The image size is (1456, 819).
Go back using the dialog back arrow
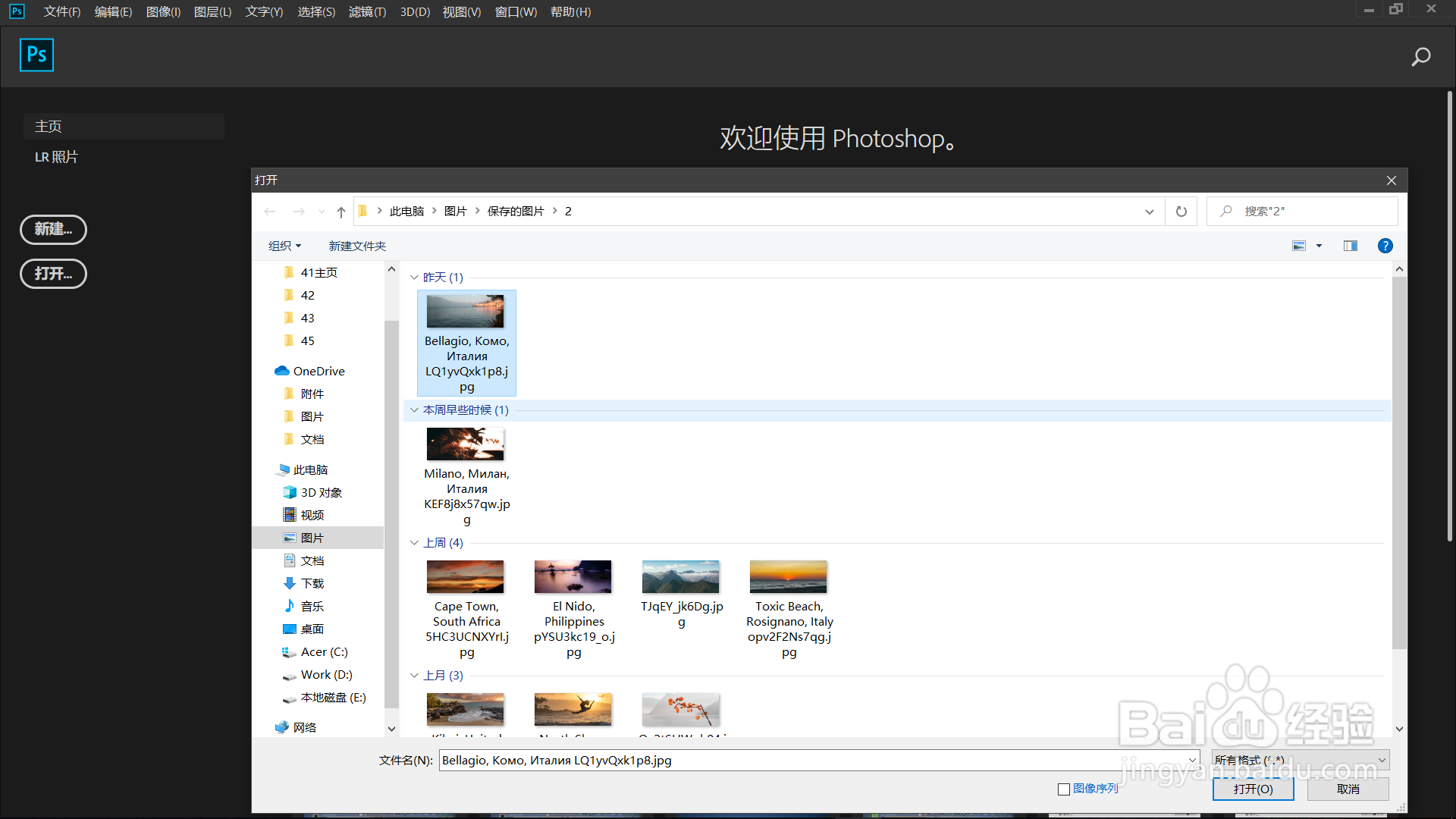pos(270,212)
